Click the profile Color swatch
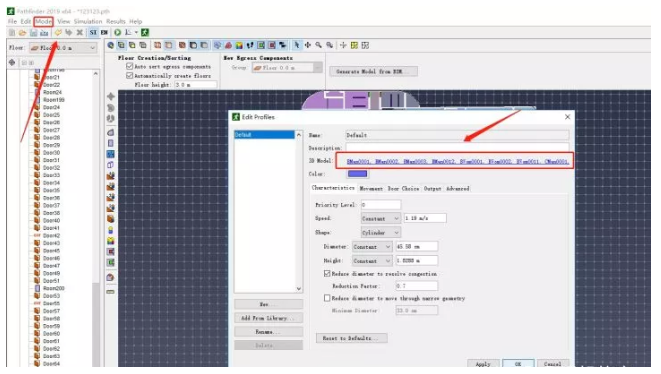 pos(357,174)
